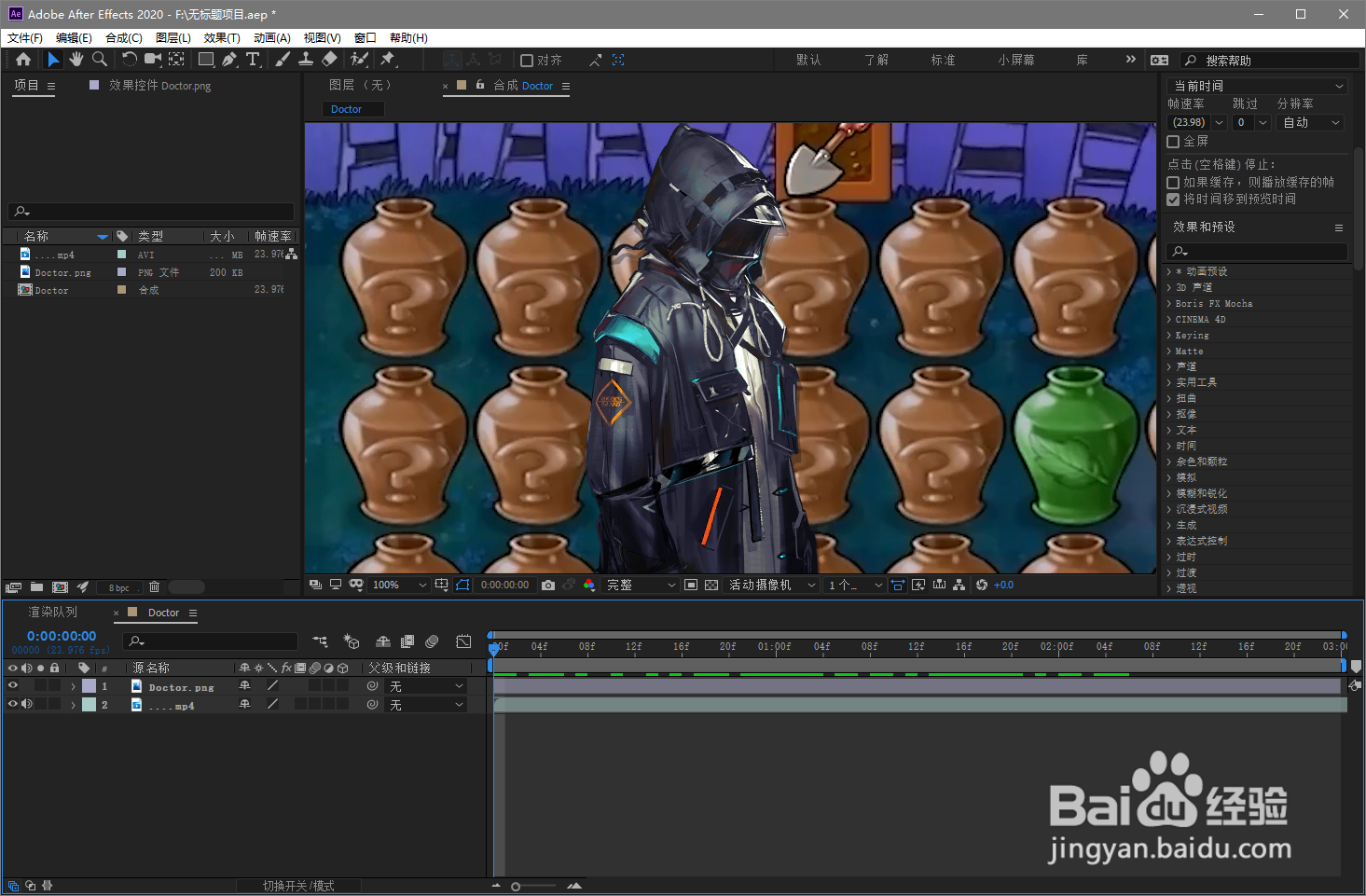
Task: Reset exposure icon in viewer
Action: [982, 585]
